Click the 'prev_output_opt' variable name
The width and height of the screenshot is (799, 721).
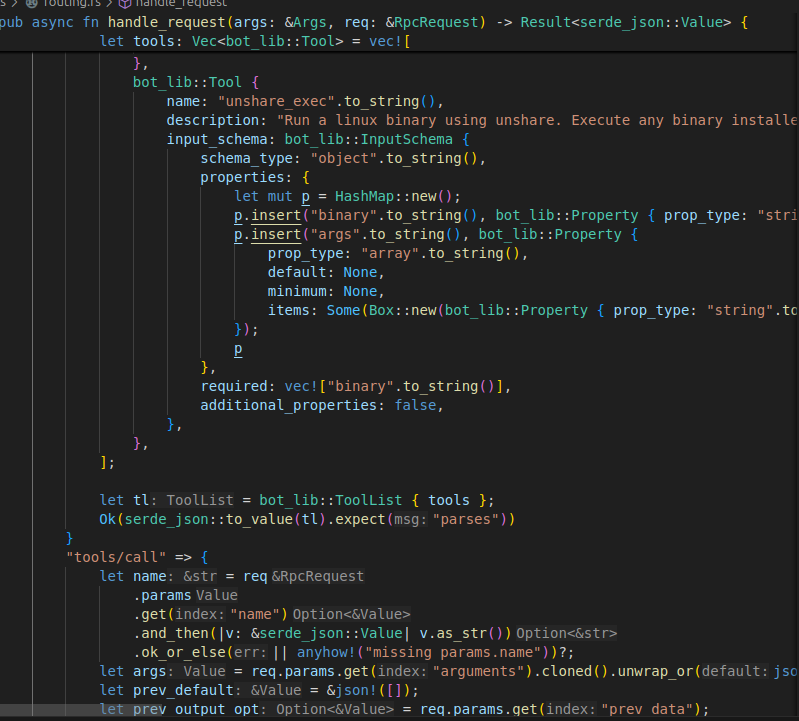pos(196,709)
